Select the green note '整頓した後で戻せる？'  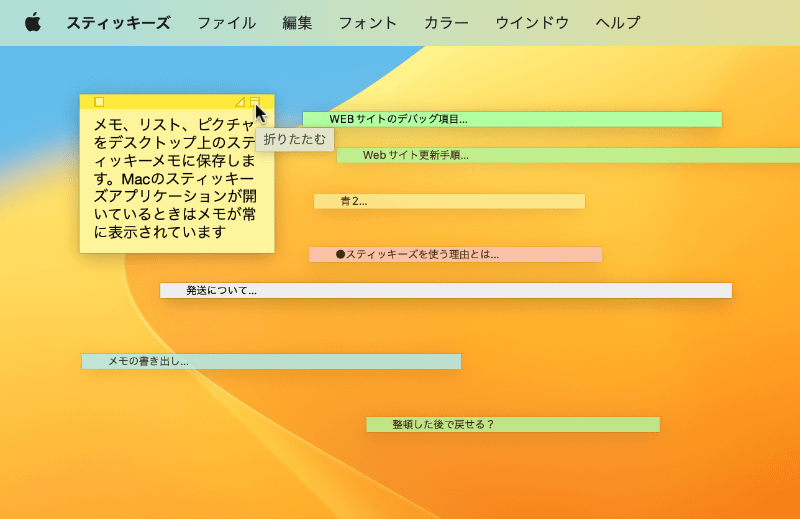(513, 425)
